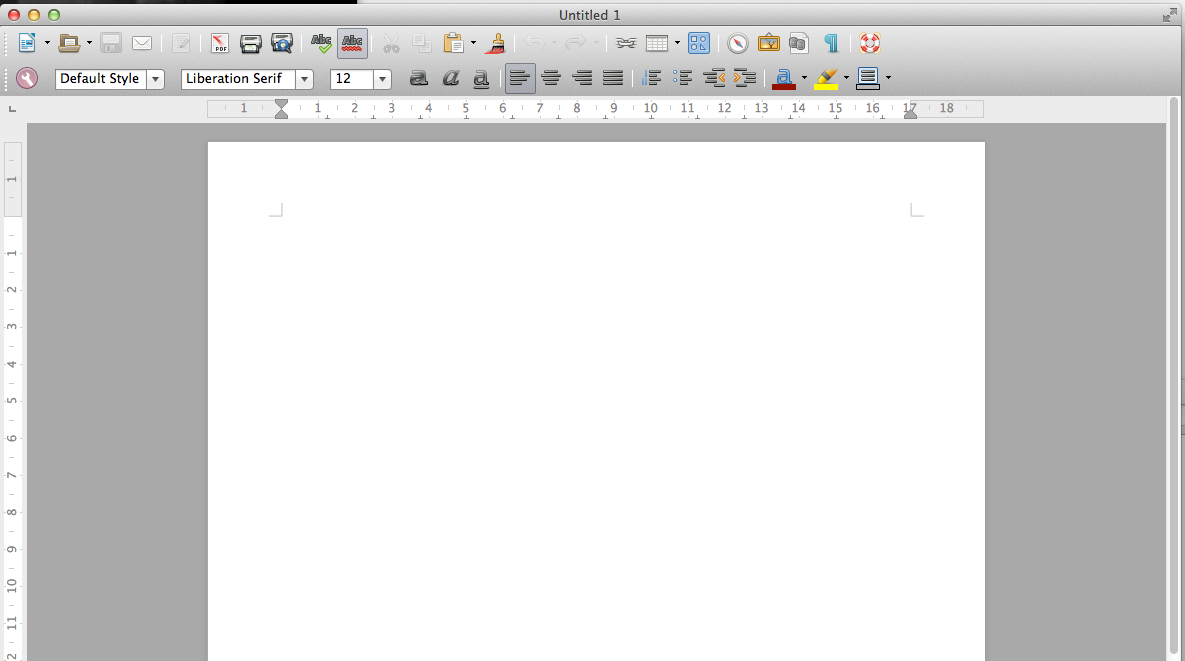
Task: Click the Print document icon
Action: point(250,43)
